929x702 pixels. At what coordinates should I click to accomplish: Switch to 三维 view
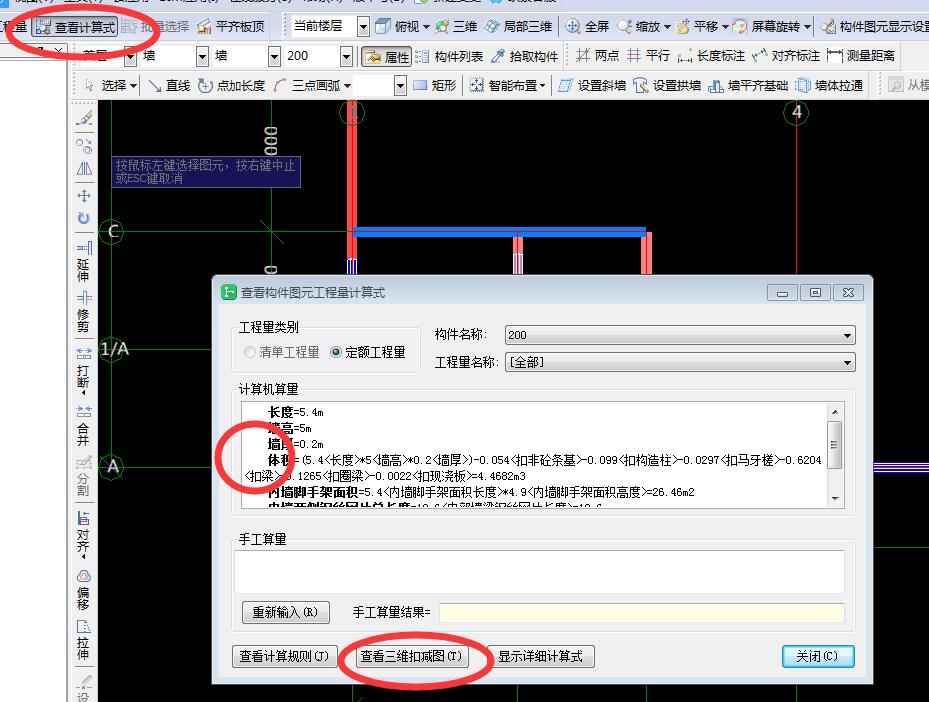457,26
